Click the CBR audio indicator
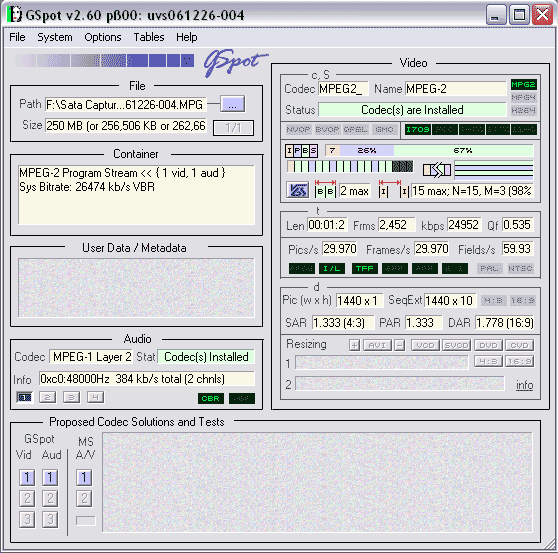 211,399
